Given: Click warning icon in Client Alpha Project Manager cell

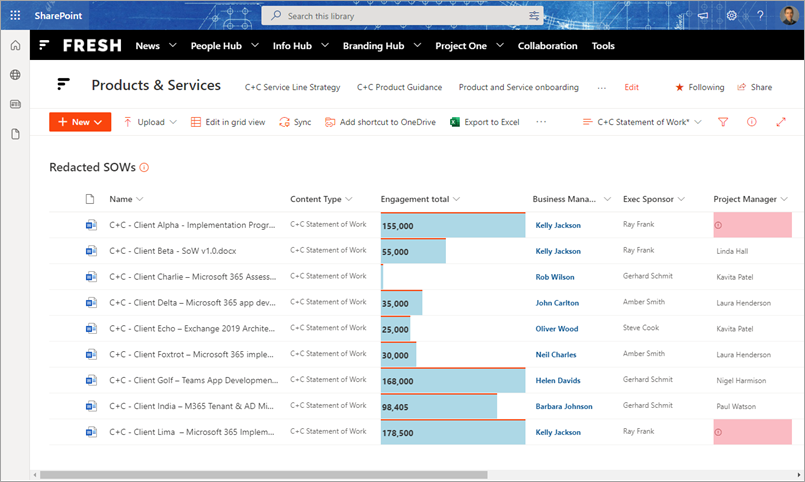Looking at the screenshot, I should 718,225.
